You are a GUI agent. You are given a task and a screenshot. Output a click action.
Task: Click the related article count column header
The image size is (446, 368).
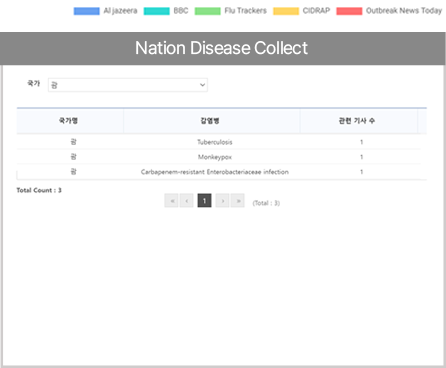pyautogui.click(x=359, y=121)
